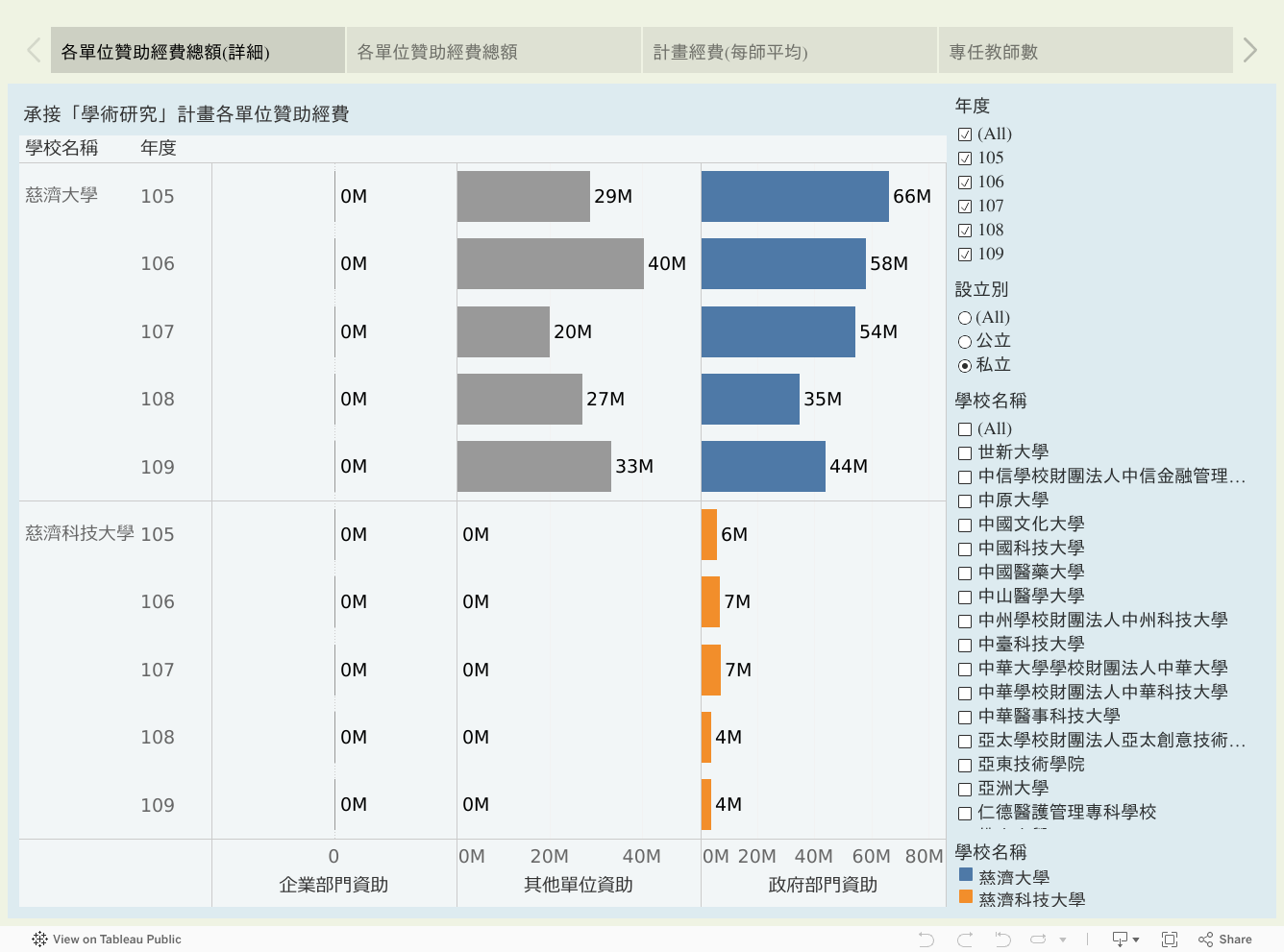This screenshot has width=1284, height=952.
Task: Click the Share icon
Action: [x=1225, y=940]
